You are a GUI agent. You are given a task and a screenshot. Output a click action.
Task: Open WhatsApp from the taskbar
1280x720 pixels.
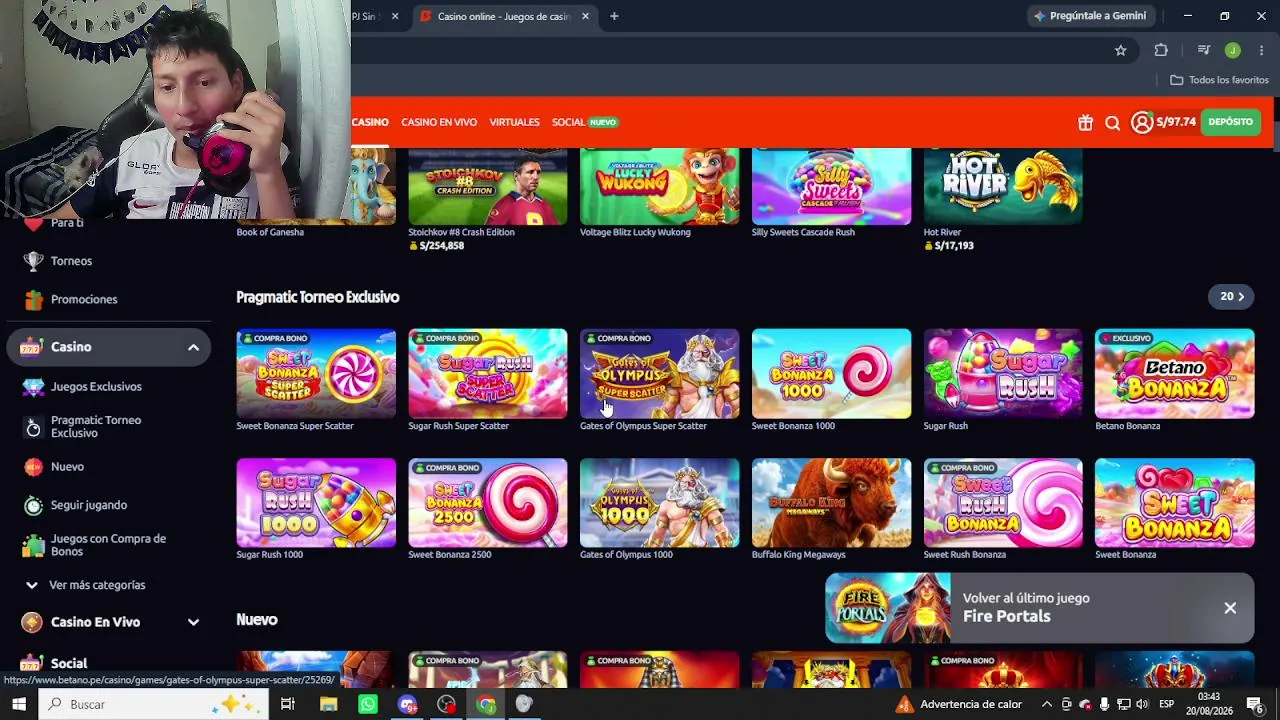coord(367,704)
